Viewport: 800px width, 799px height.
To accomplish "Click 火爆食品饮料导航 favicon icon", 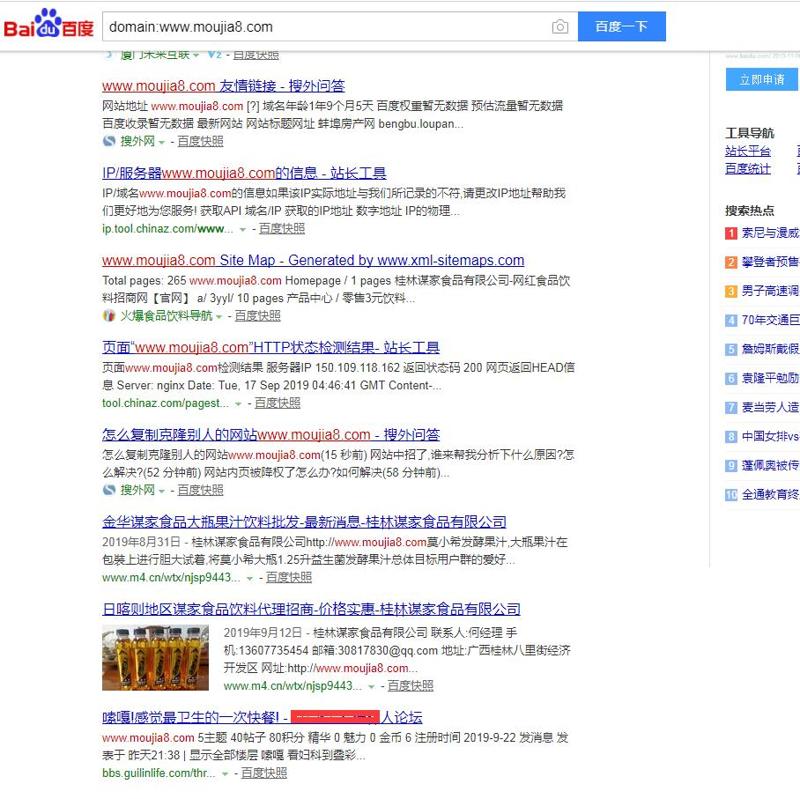I will (109, 316).
